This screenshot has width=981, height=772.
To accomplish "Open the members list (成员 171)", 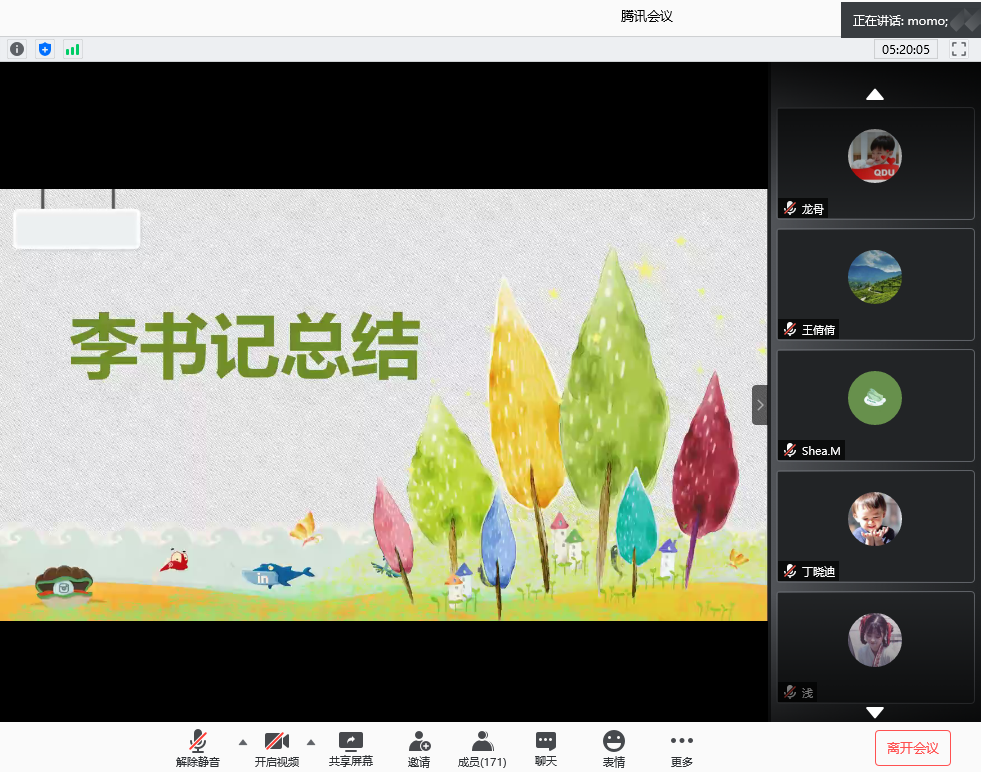I will 482,748.
